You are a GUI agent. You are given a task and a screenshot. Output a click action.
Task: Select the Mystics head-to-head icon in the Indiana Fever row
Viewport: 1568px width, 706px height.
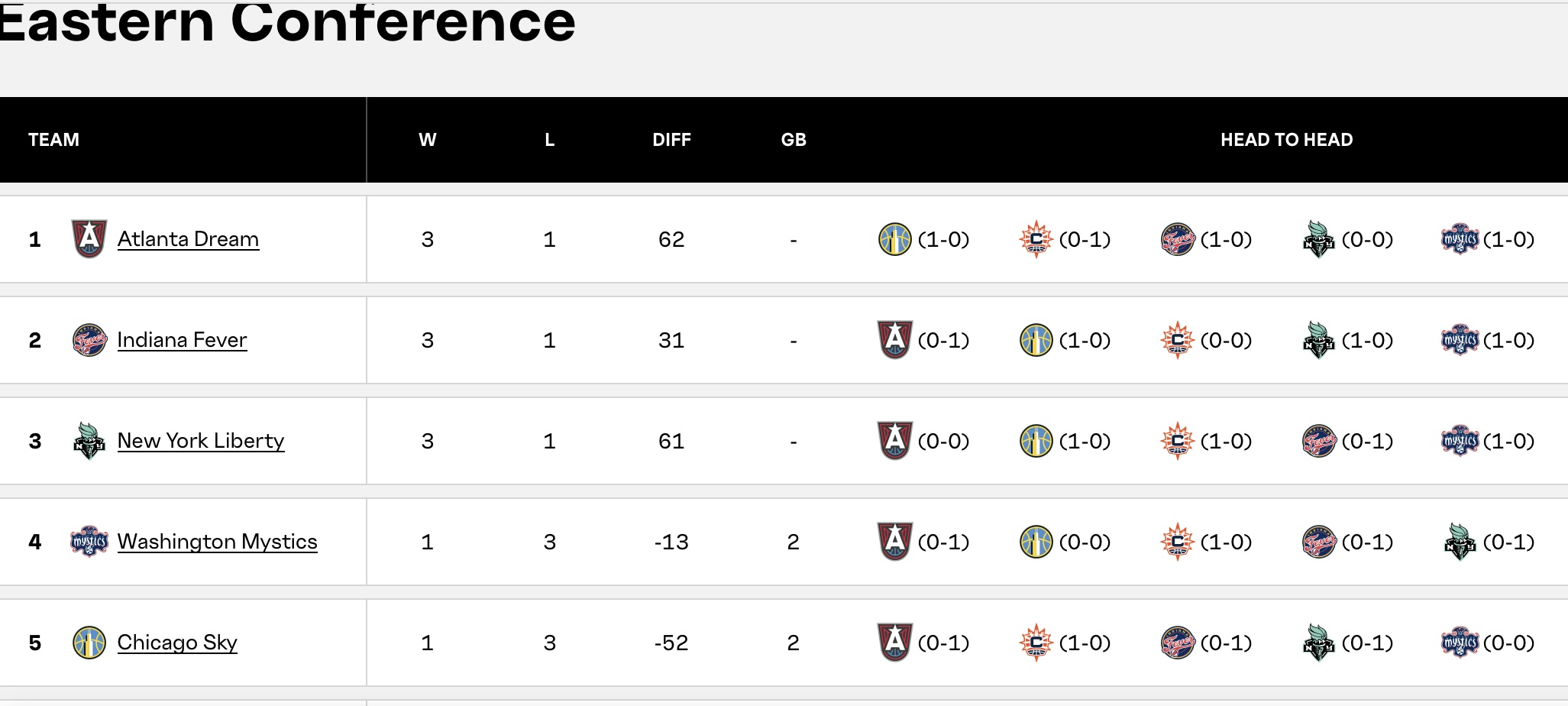1460,340
